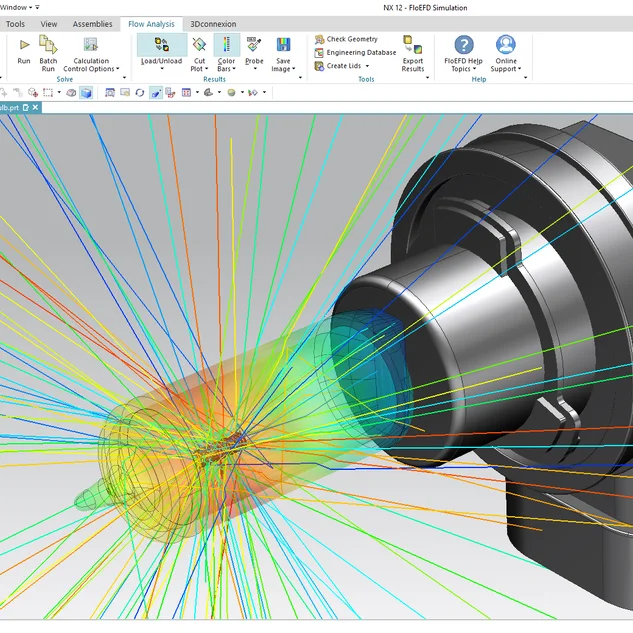Viewport: 633px width, 633px height.
Task: Expand the Probe dropdown arrow
Action: pyautogui.click(x=255, y=69)
